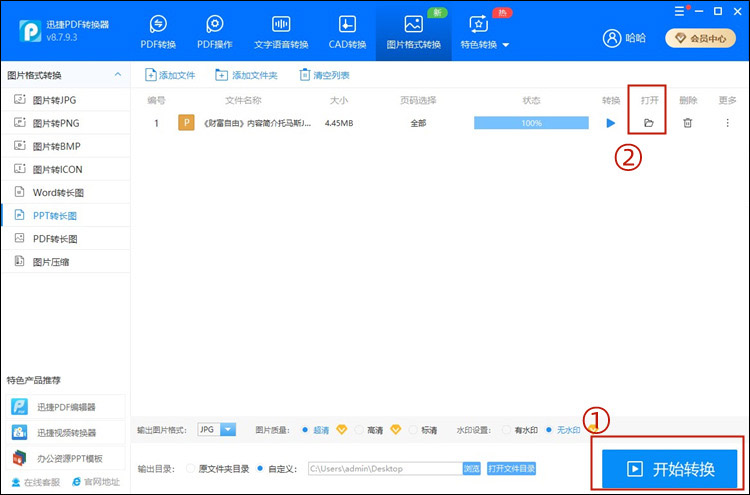Click the 状态 column header

point(531,100)
